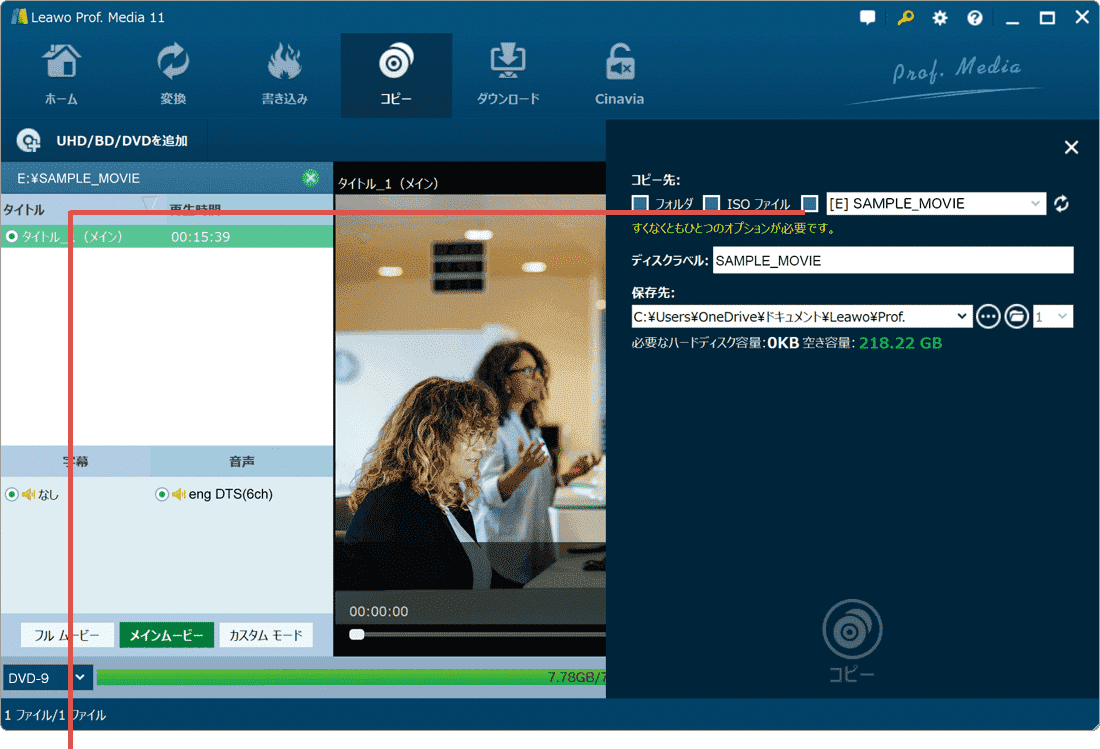Open settings via the gear icon
This screenshot has height=749, width=1100.
click(x=940, y=18)
